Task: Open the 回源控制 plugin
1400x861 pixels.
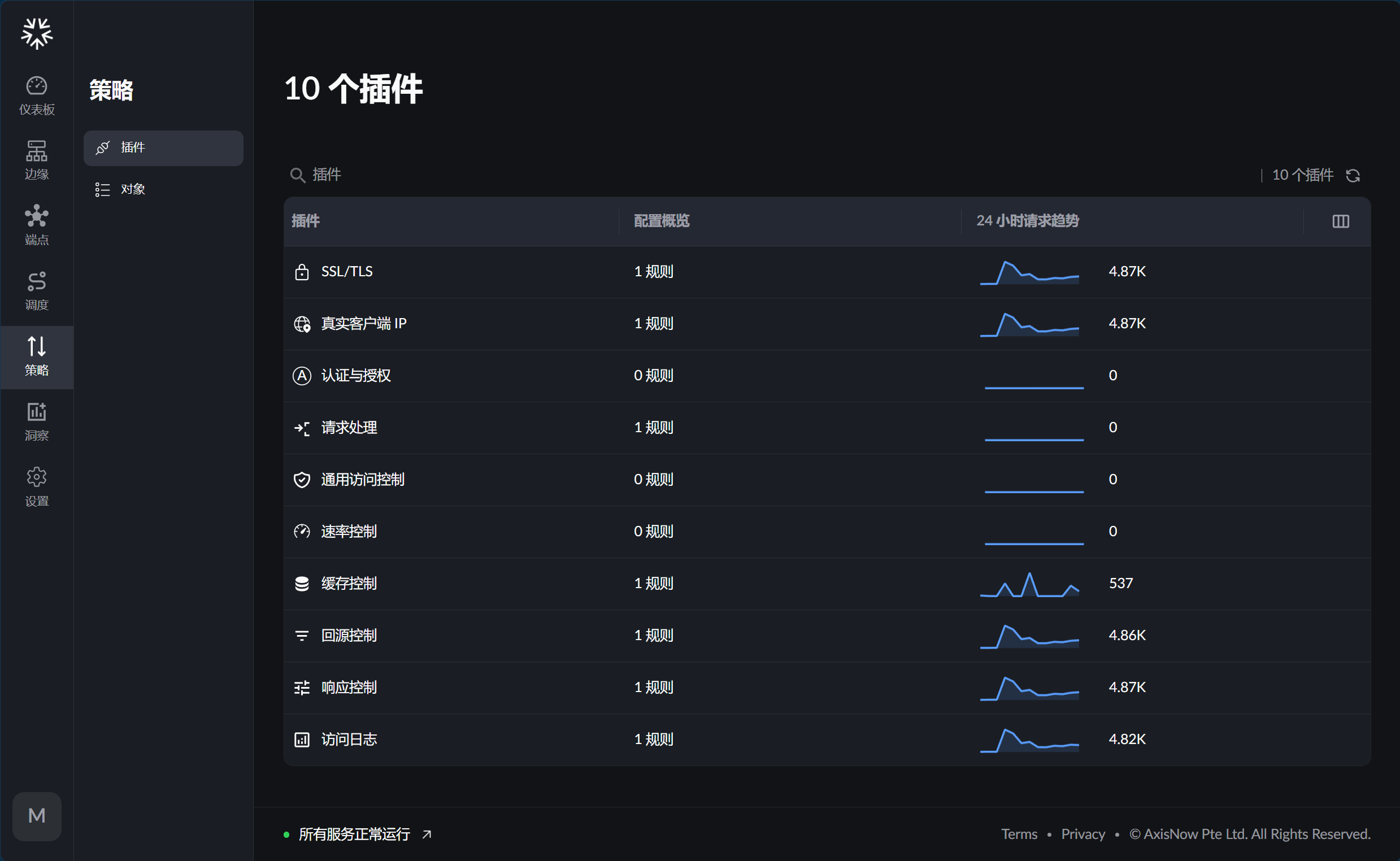Action: 349,636
